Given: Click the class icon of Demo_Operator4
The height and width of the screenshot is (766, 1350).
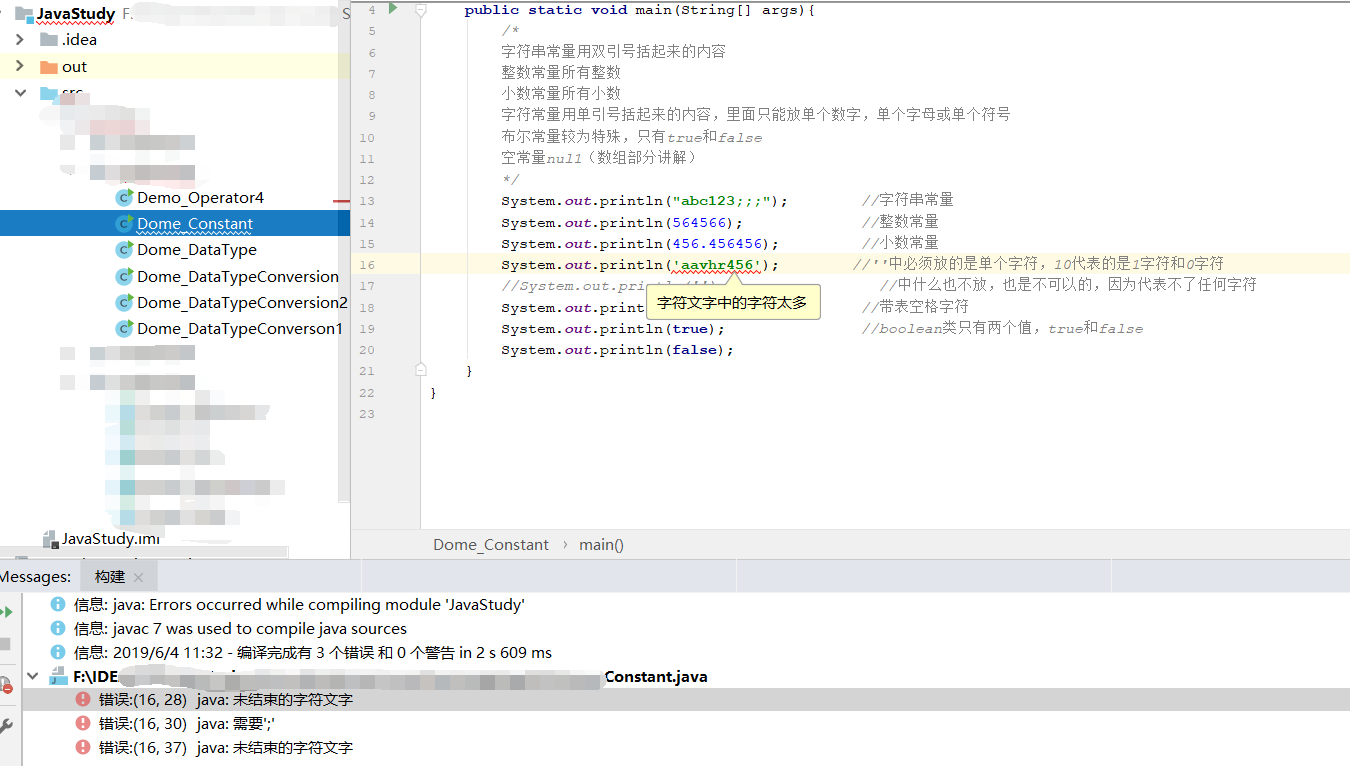Looking at the screenshot, I should click(x=124, y=198).
